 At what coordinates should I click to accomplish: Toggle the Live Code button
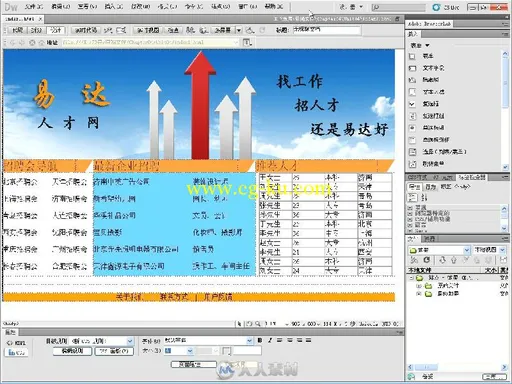tap(86, 30)
